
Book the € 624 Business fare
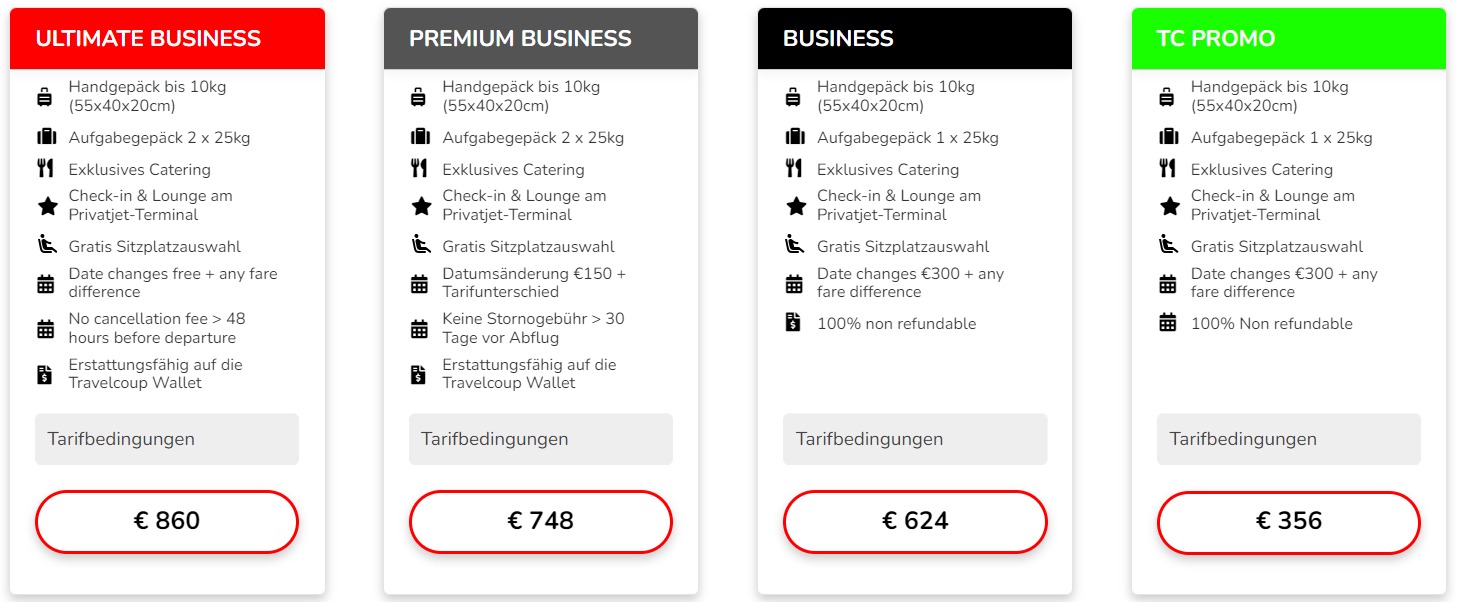pos(914,521)
